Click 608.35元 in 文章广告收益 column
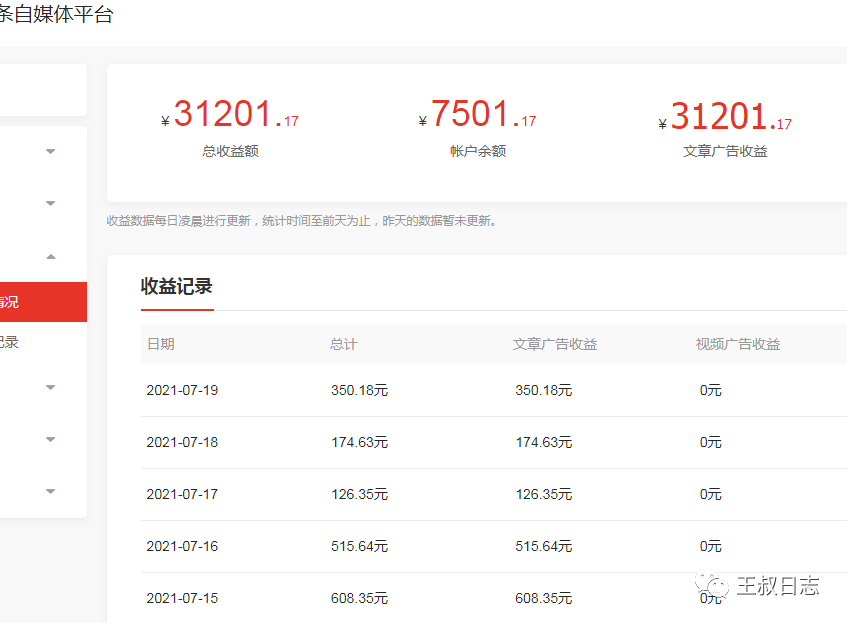 [543, 598]
